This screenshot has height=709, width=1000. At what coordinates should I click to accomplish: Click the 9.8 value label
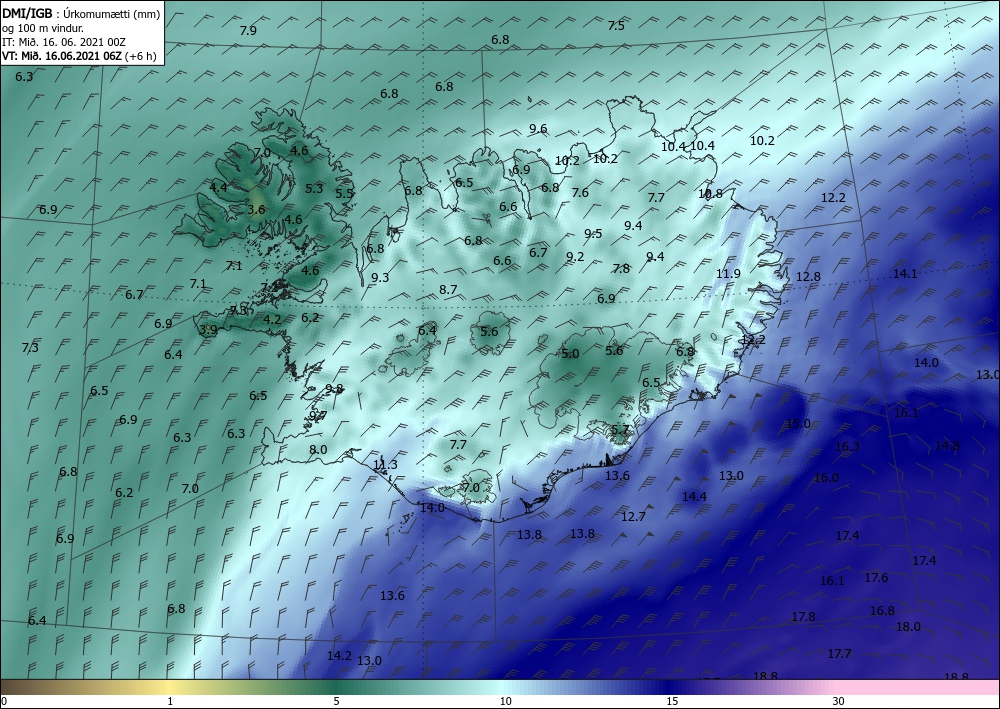[334, 388]
